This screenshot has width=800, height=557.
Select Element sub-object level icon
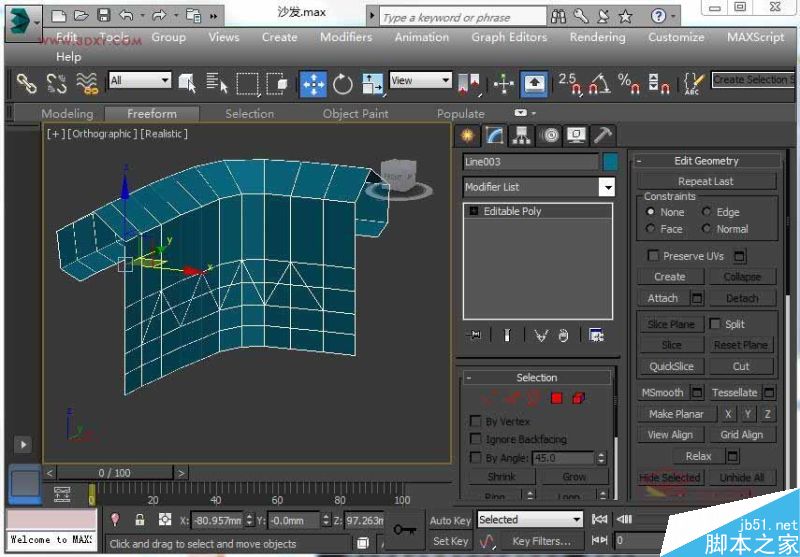(x=579, y=398)
